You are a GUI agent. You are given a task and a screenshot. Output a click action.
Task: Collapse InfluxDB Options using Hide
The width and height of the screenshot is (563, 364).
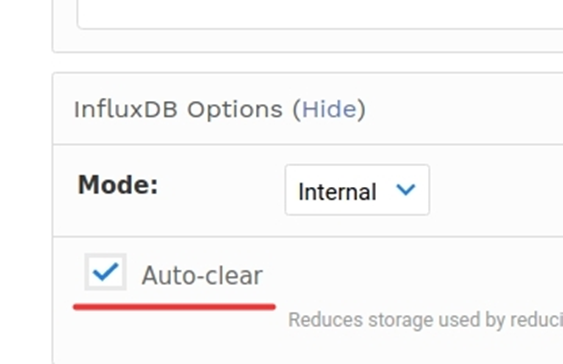coord(329,109)
